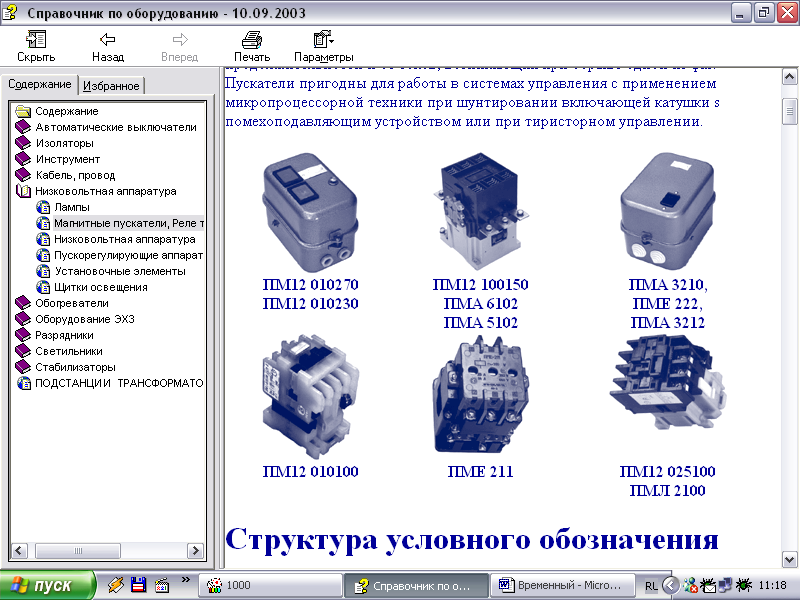The height and width of the screenshot is (600, 800).
Task: Click the Печать printer icon
Action: [x=252, y=39]
